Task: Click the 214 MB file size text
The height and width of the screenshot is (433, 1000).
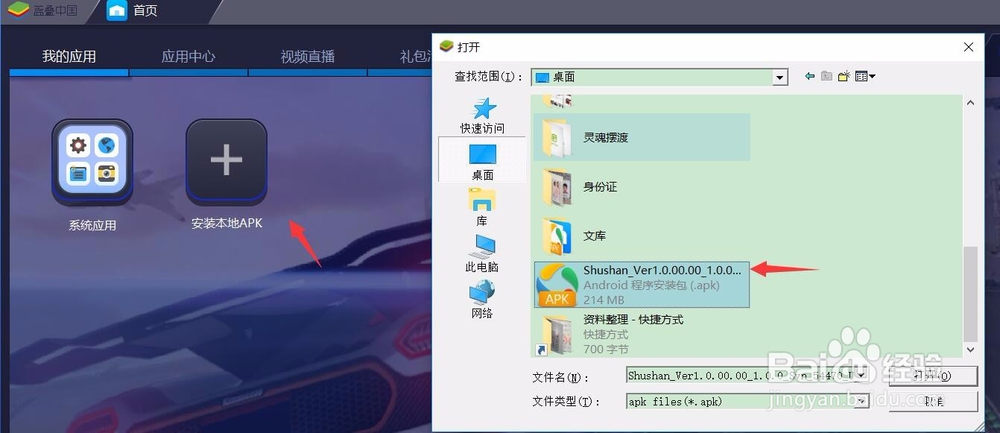Action: 603,300
